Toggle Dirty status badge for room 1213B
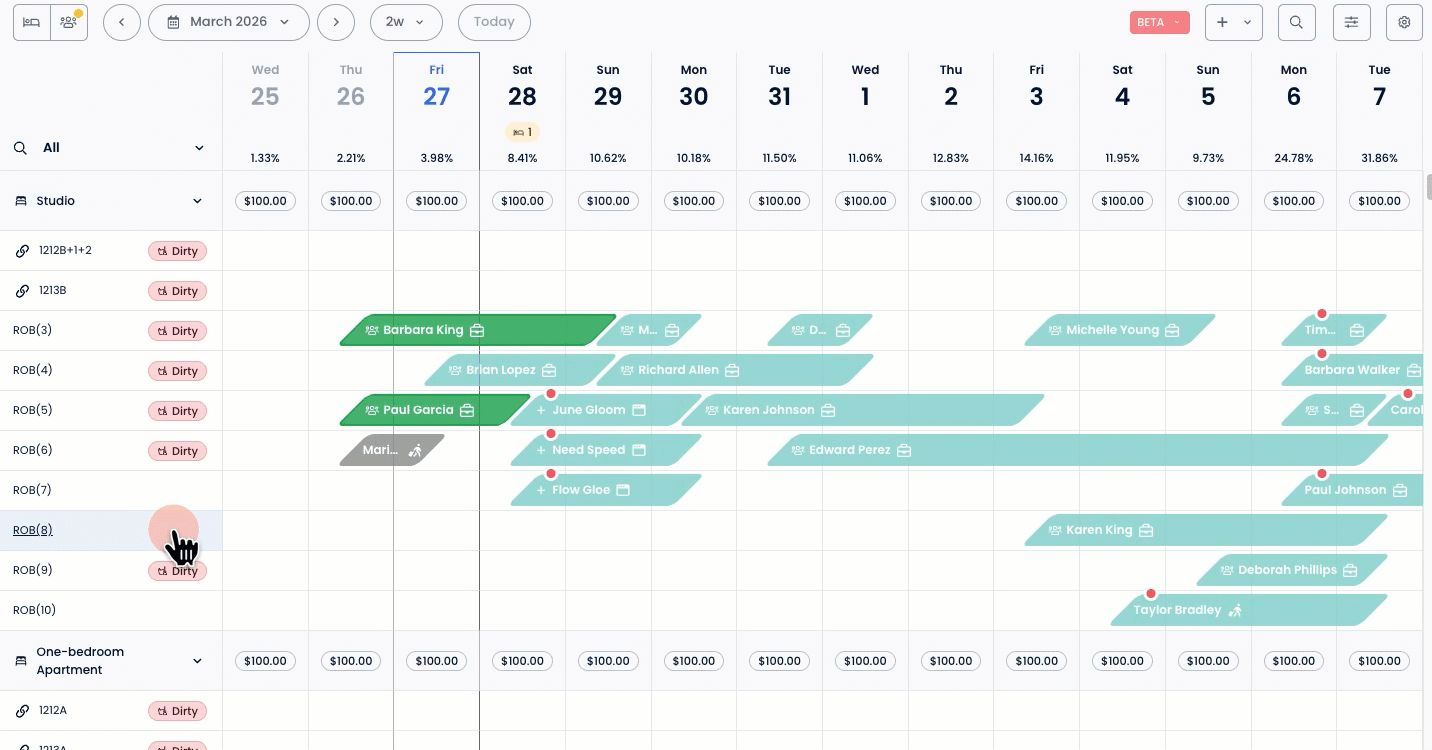 [x=177, y=291]
